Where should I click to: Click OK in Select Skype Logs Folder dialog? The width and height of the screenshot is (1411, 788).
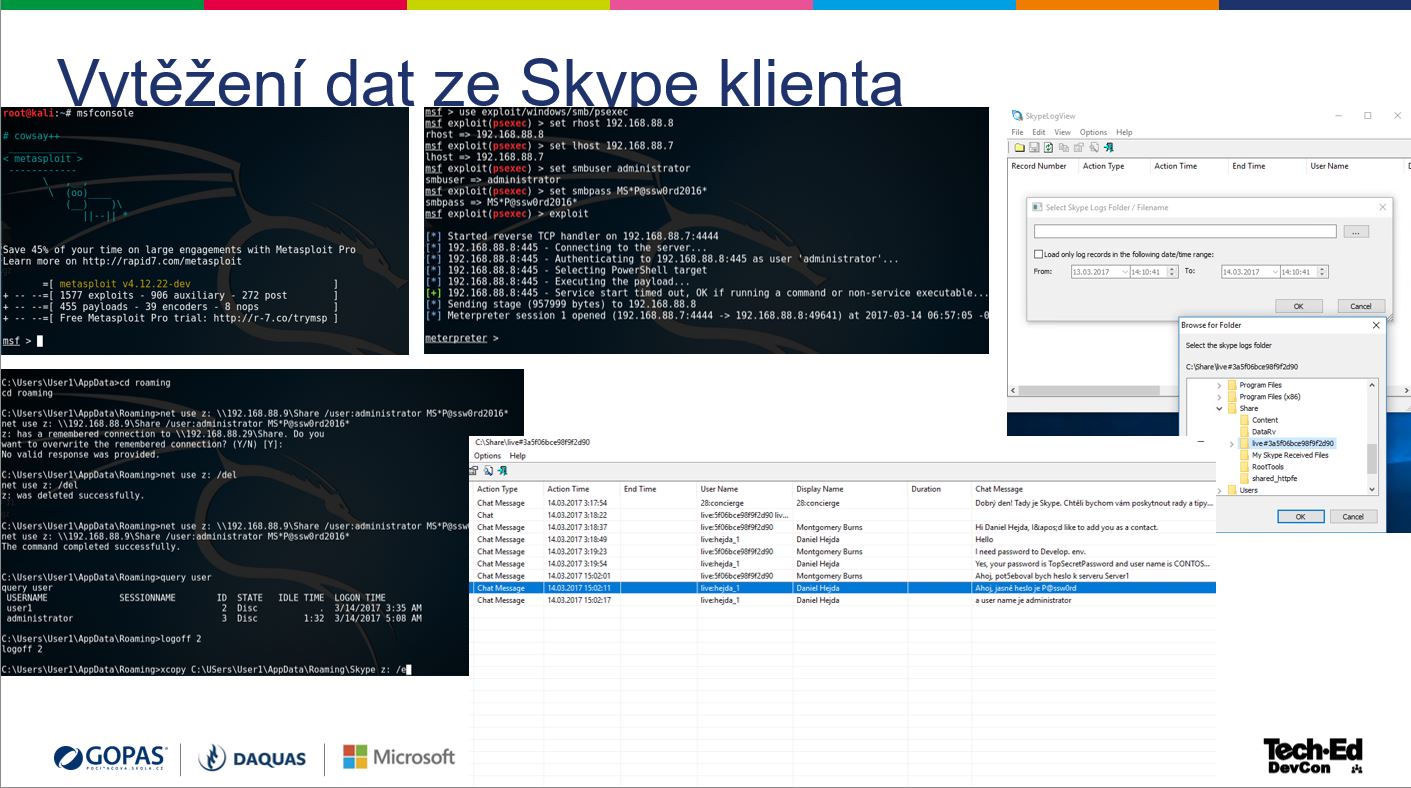pyautogui.click(x=1298, y=306)
